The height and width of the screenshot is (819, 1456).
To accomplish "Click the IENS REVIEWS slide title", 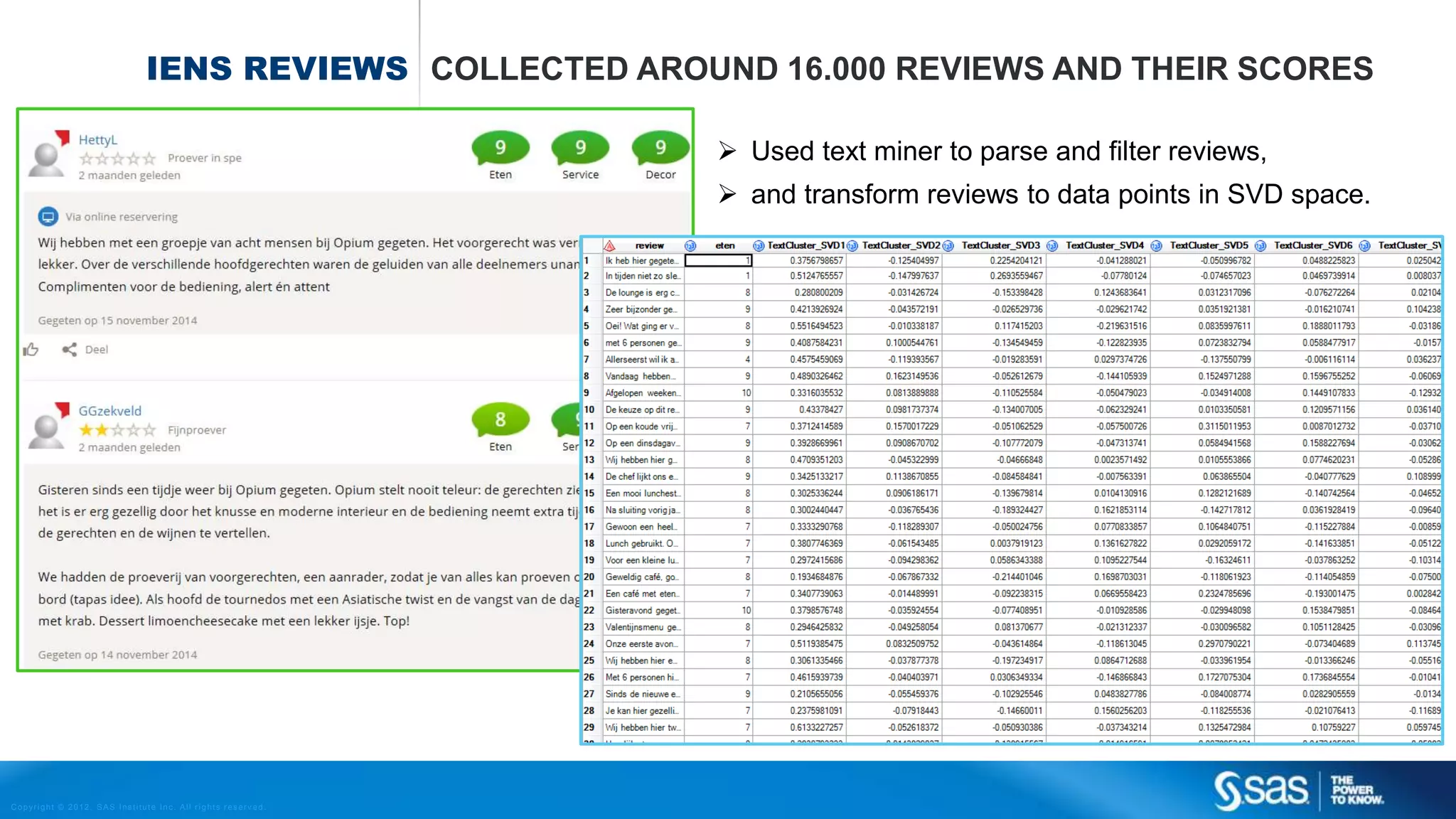I will (x=277, y=68).
